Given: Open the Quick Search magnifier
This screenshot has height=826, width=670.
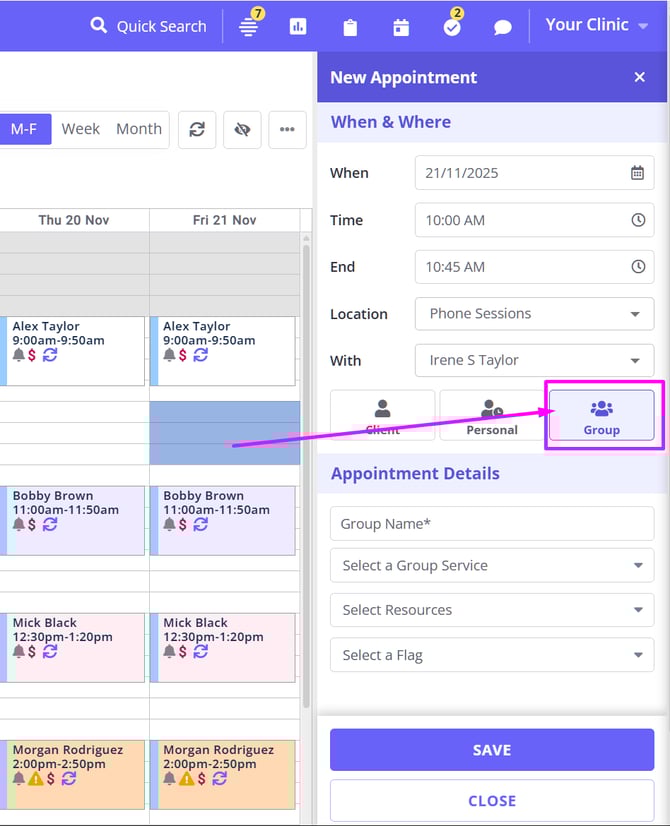Looking at the screenshot, I should click(98, 26).
